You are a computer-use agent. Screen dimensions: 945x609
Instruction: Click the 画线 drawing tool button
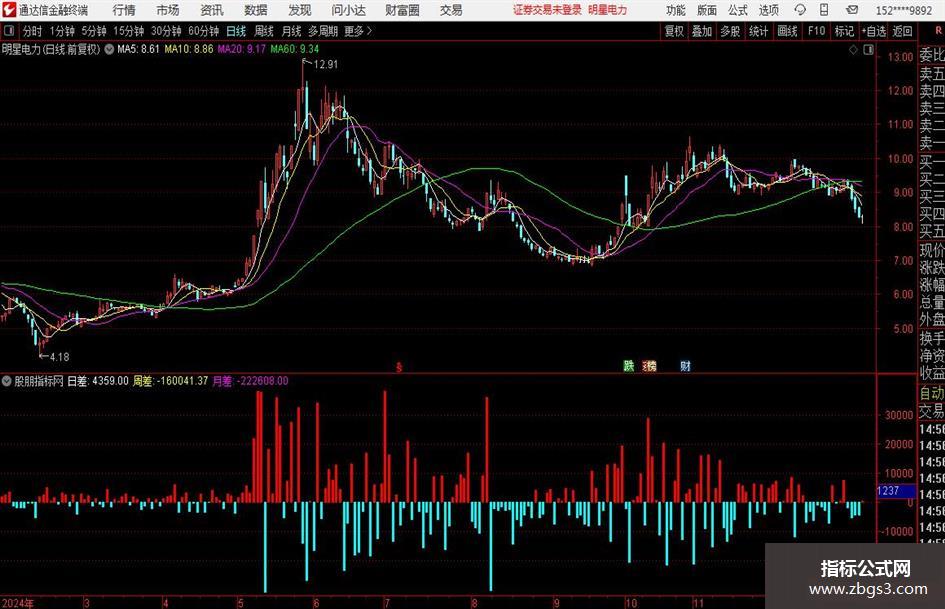pos(787,31)
